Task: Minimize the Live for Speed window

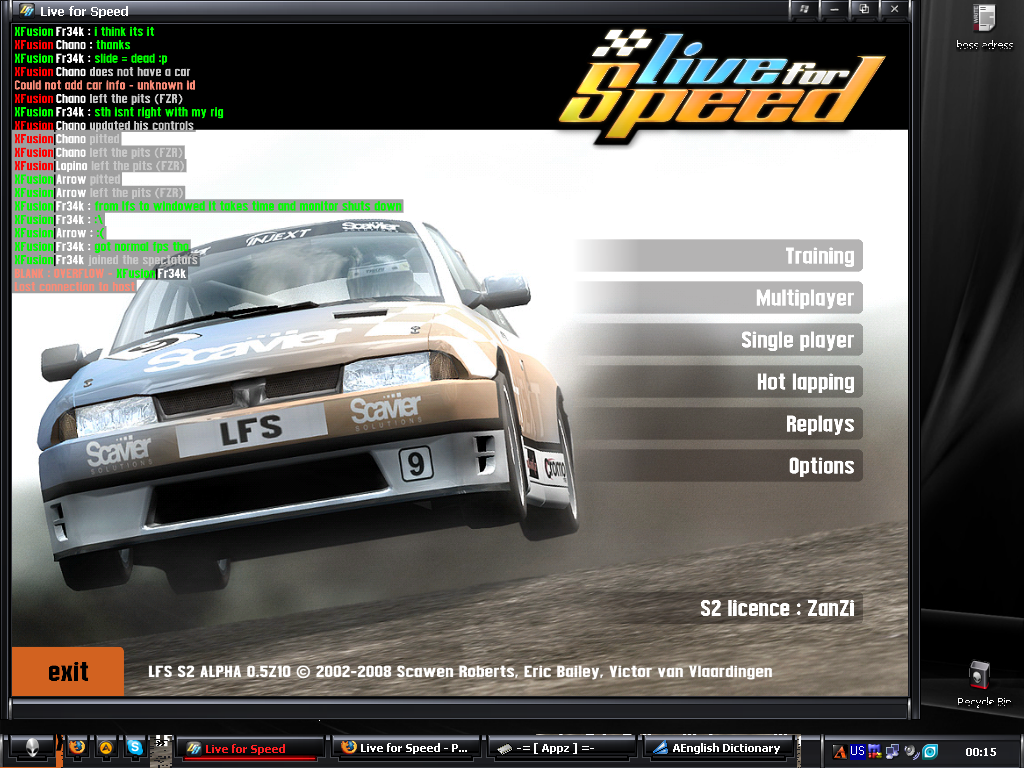Action: 834,9
